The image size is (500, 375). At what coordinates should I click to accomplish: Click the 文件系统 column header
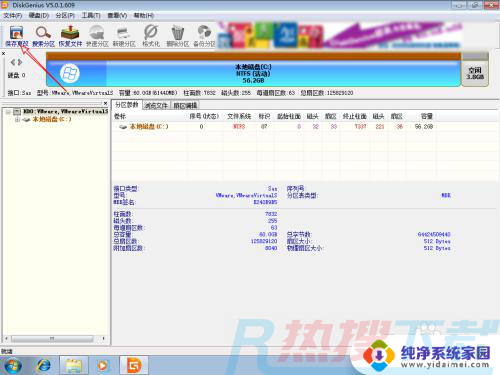pyautogui.click(x=239, y=116)
